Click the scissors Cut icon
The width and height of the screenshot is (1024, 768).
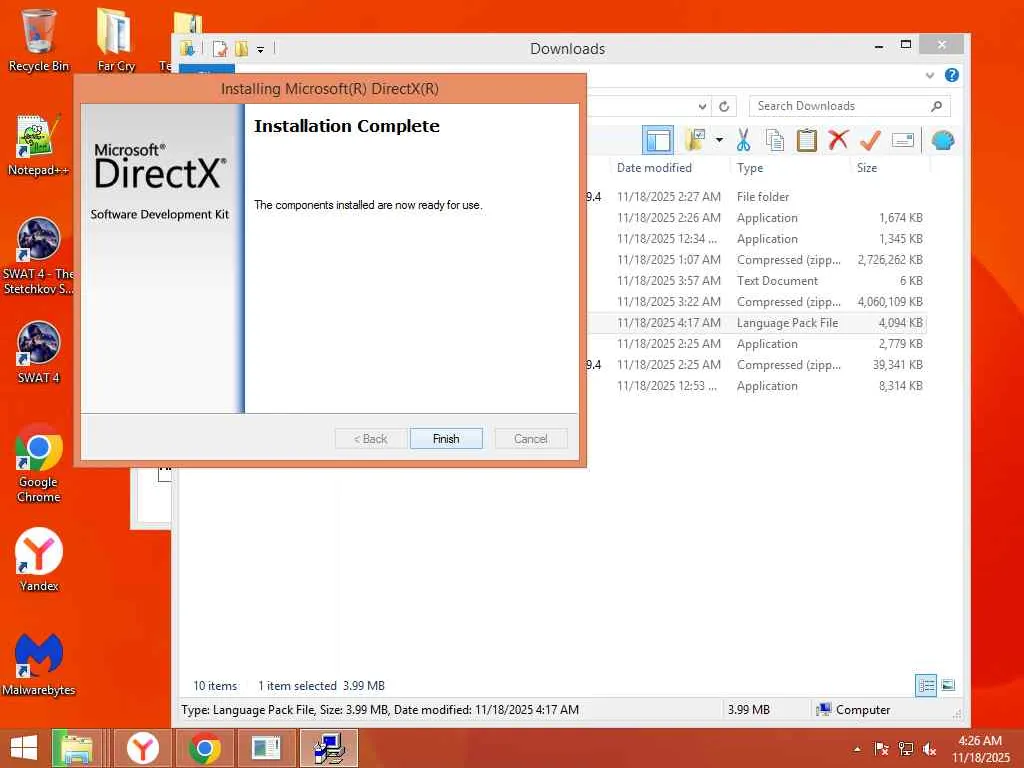pyautogui.click(x=743, y=140)
